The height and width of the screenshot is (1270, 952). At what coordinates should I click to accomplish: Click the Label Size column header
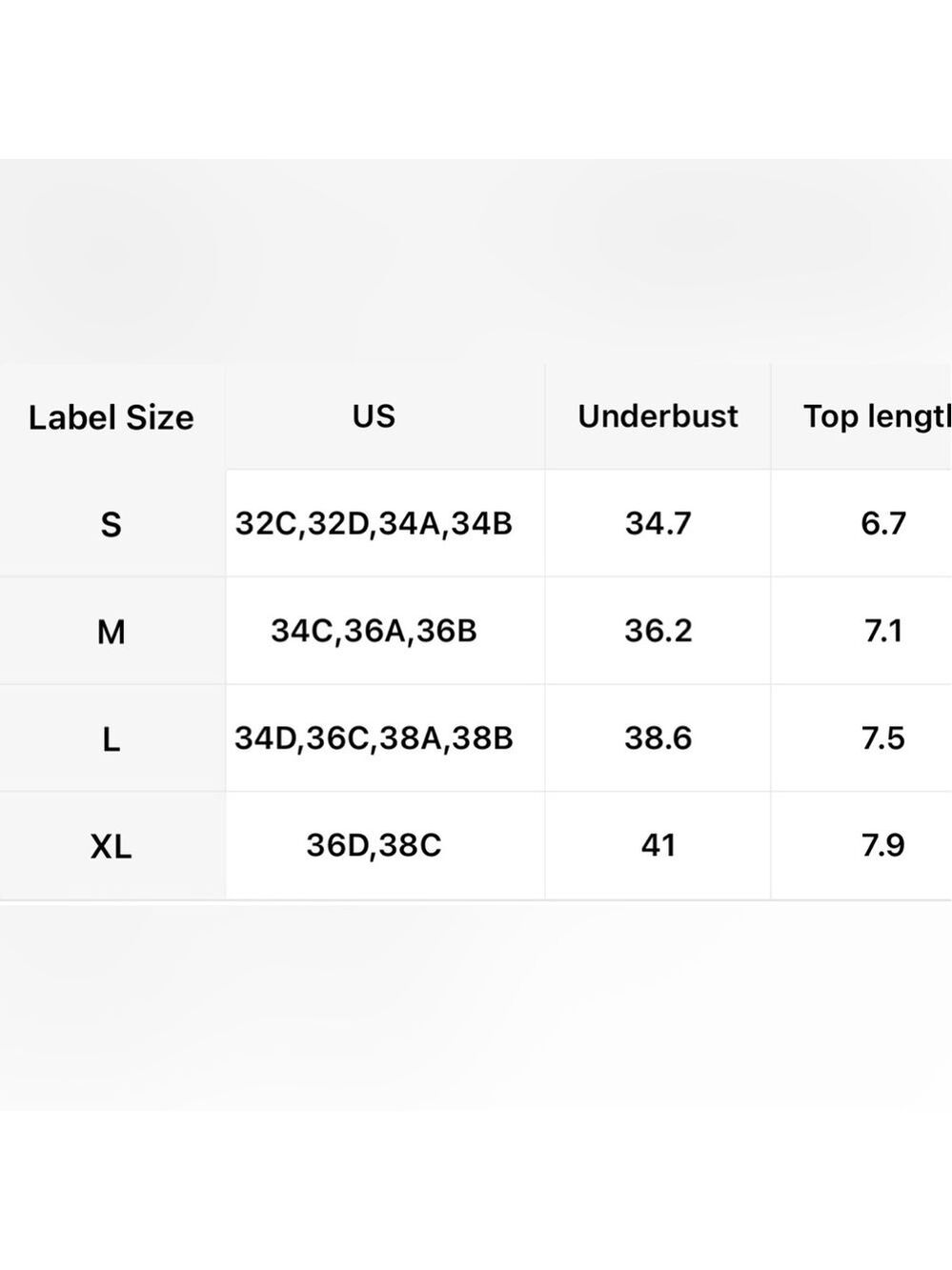point(111,417)
